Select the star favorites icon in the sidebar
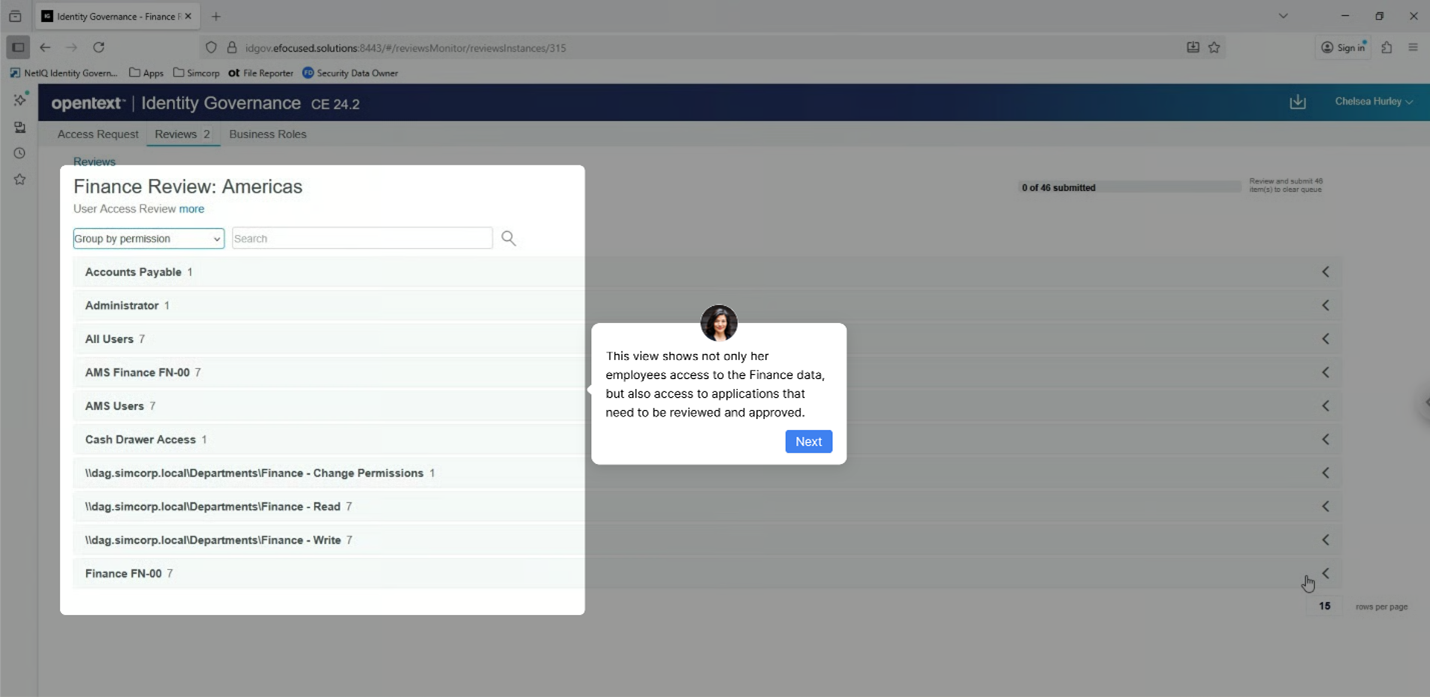The height and width of the screenshot is (697, 1430). pos(19,178)
